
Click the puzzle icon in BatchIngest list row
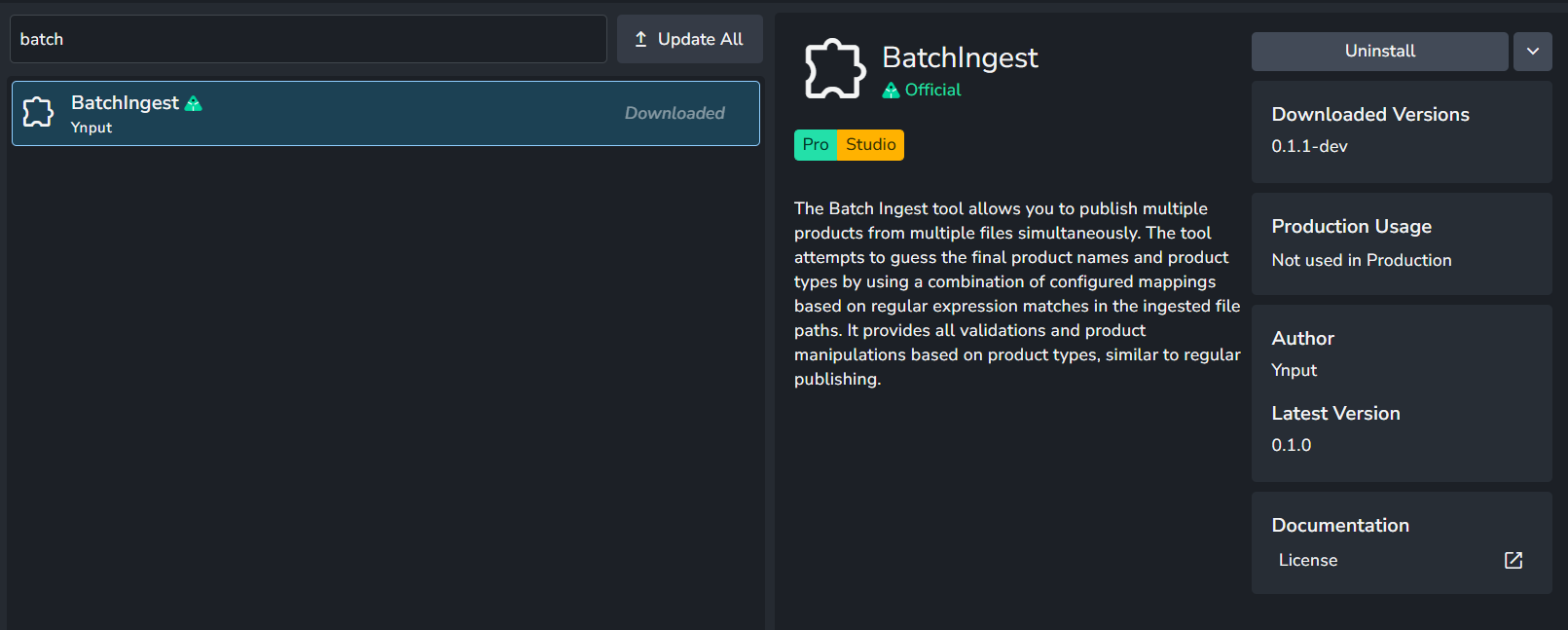point(38,113)
